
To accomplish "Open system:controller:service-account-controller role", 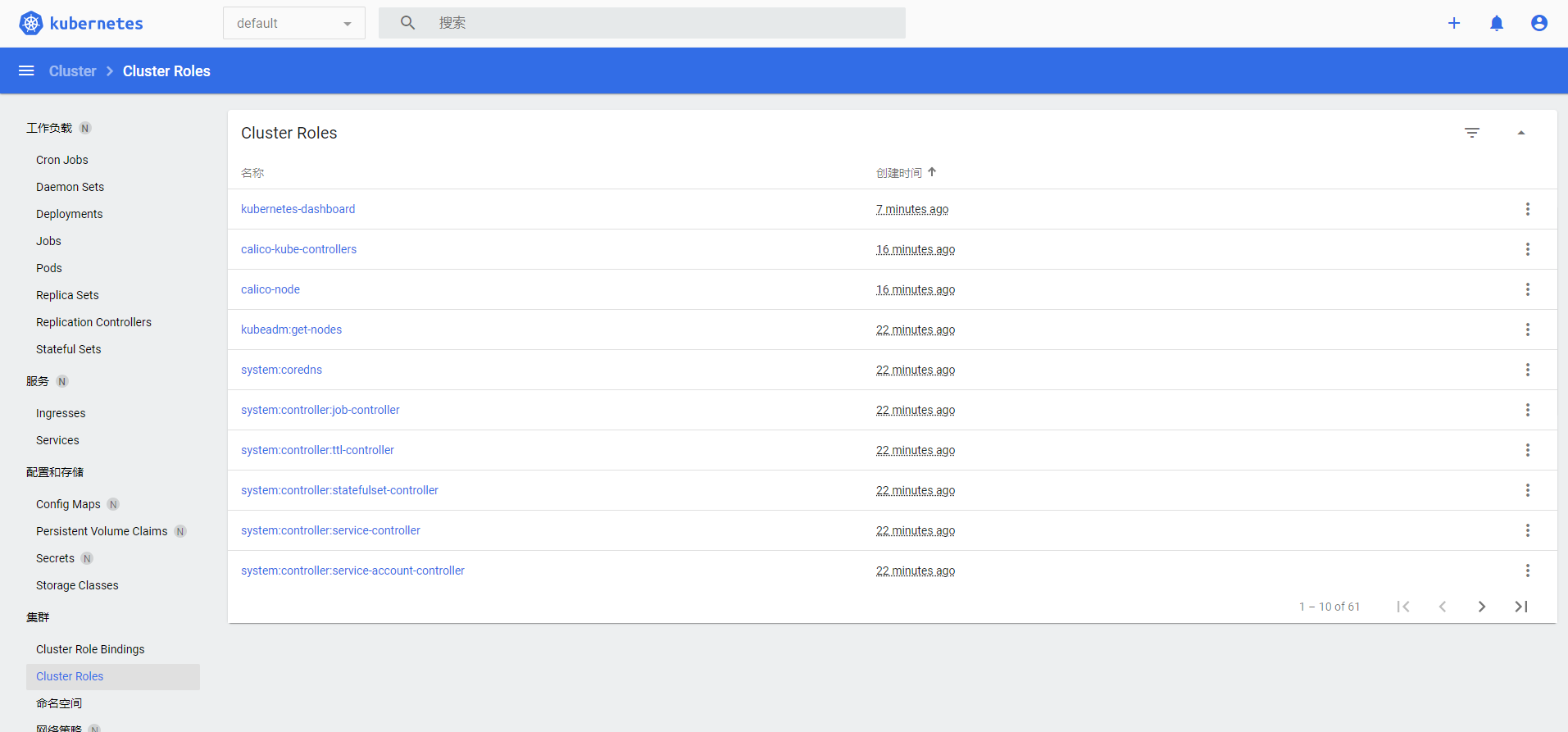I will pyautogui.click(x=353, y=571).
